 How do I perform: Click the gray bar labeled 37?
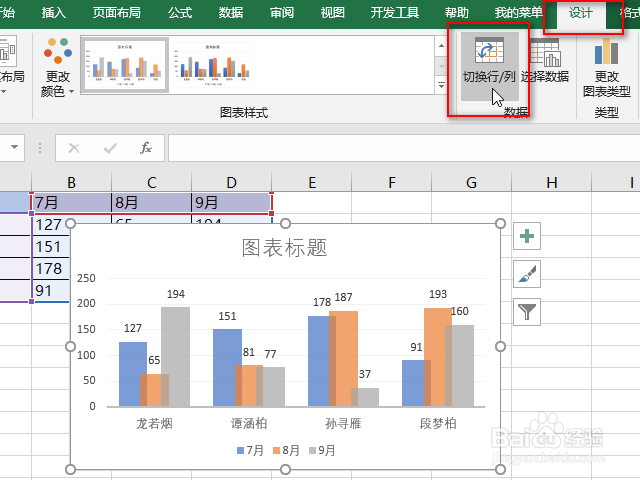click(x=365, y=397)
